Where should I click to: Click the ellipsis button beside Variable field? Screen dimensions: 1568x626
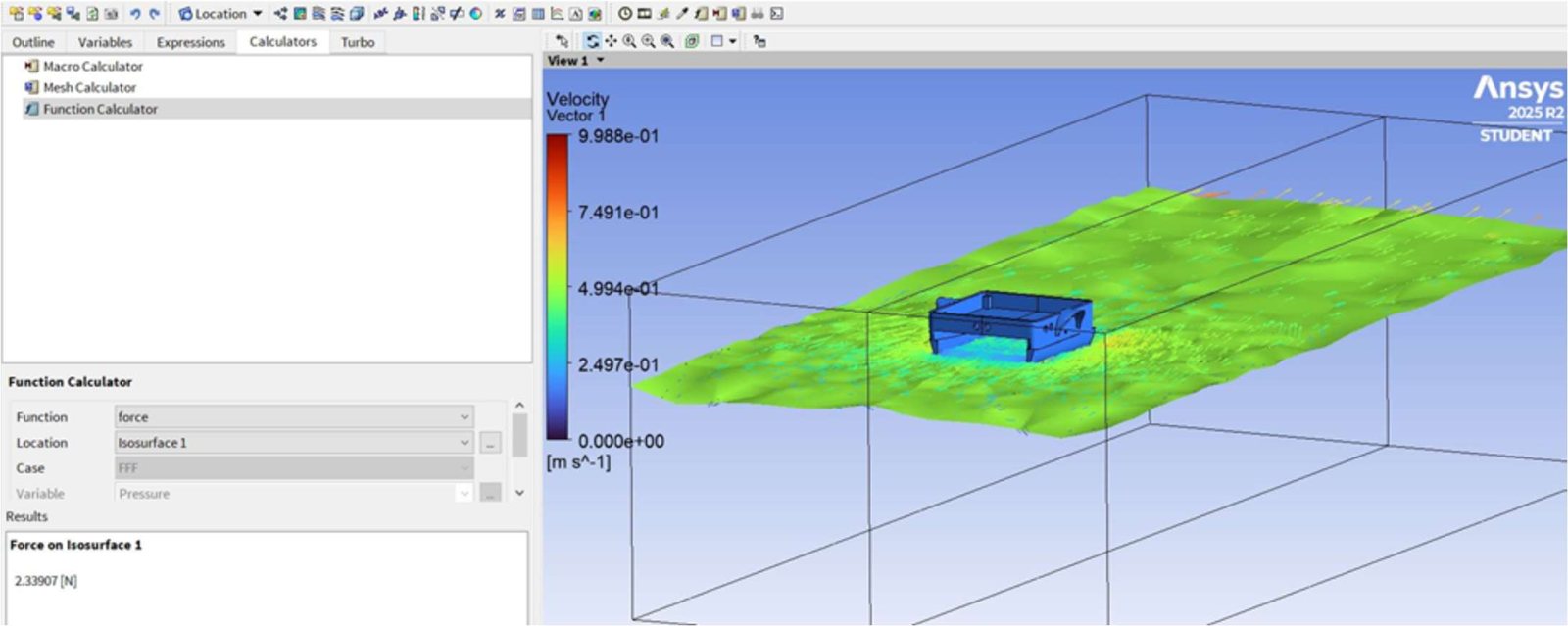click(490, 494)
